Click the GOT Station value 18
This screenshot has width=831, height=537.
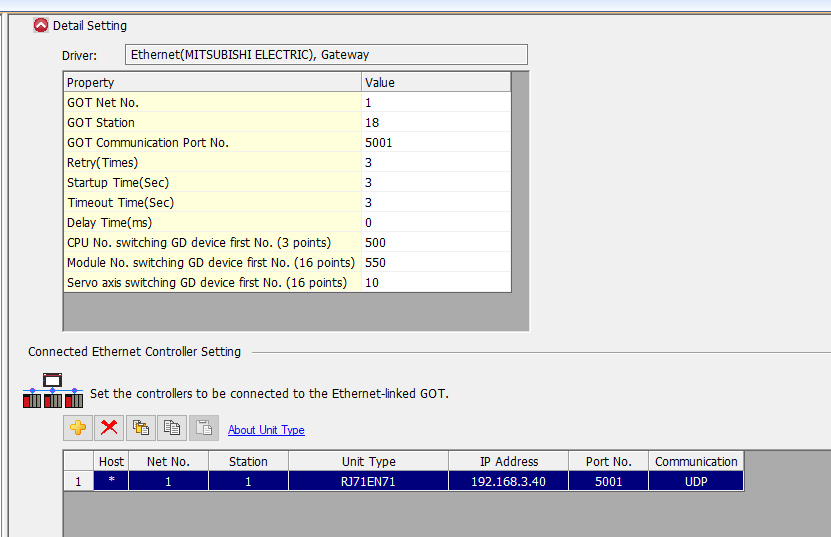(x=435, y=122)
